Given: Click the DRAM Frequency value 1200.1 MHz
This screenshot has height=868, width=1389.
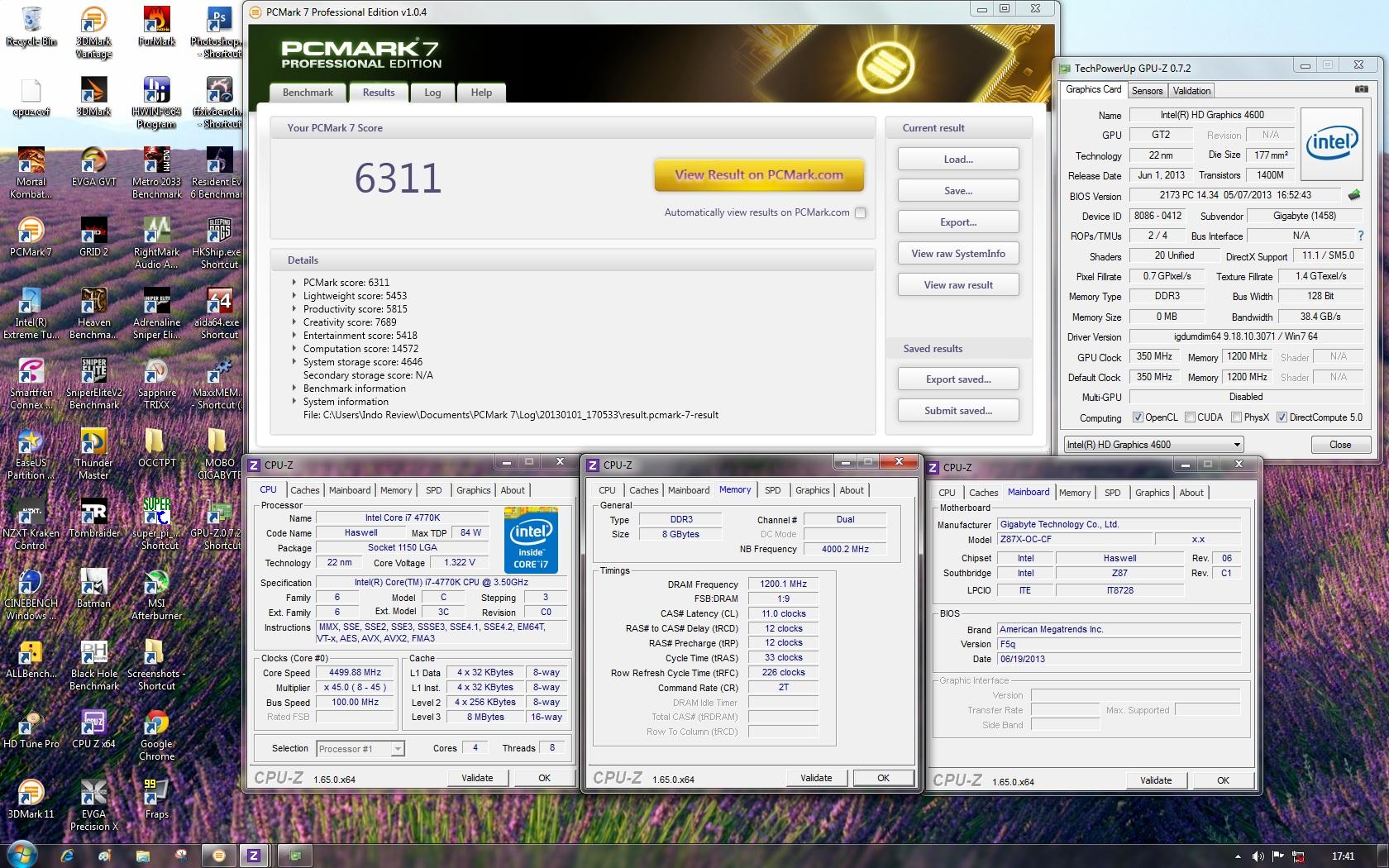Looking at the screenshot, I should coord(783,584).
